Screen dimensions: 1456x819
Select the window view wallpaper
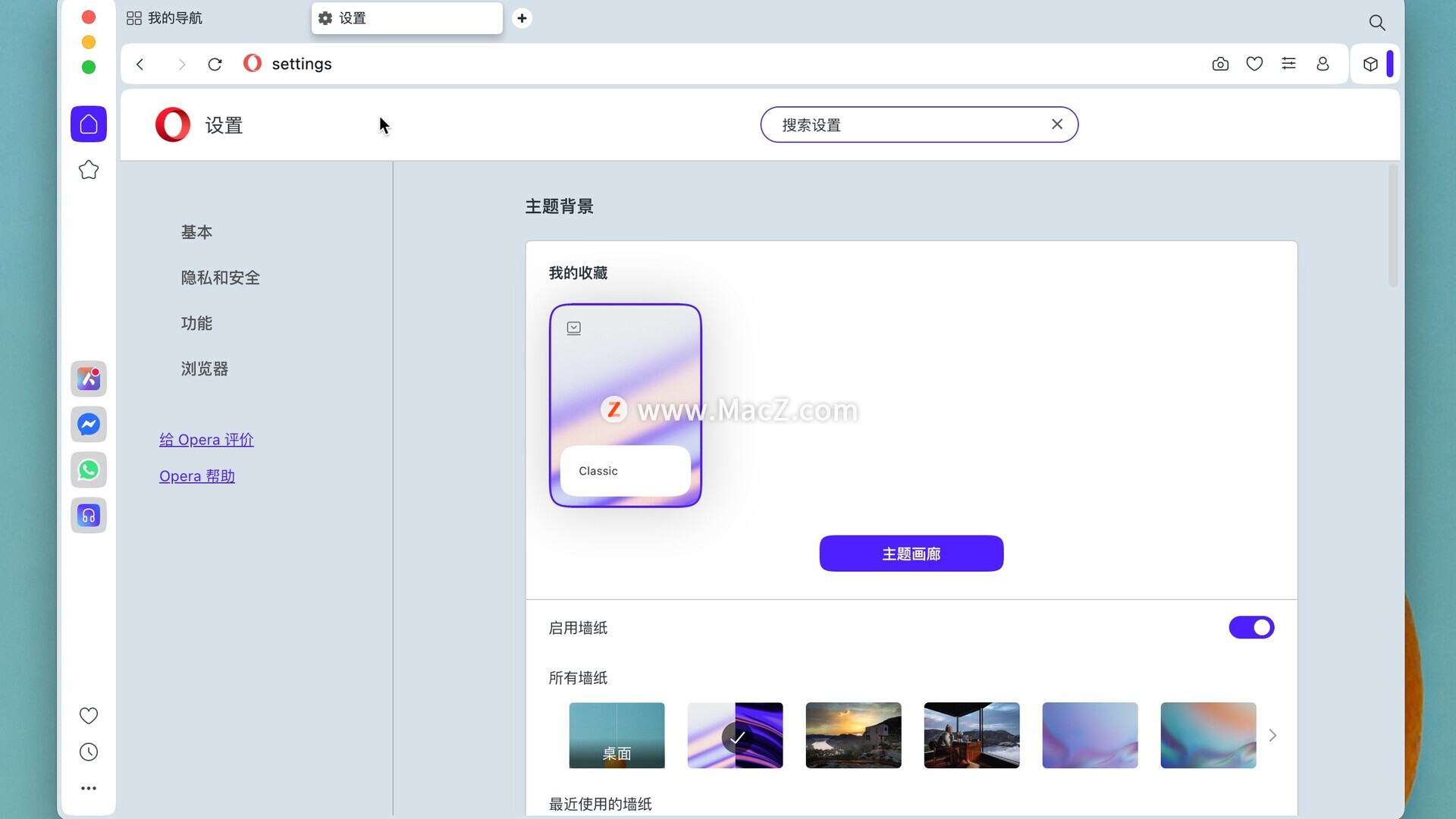[x=971, y=735]
